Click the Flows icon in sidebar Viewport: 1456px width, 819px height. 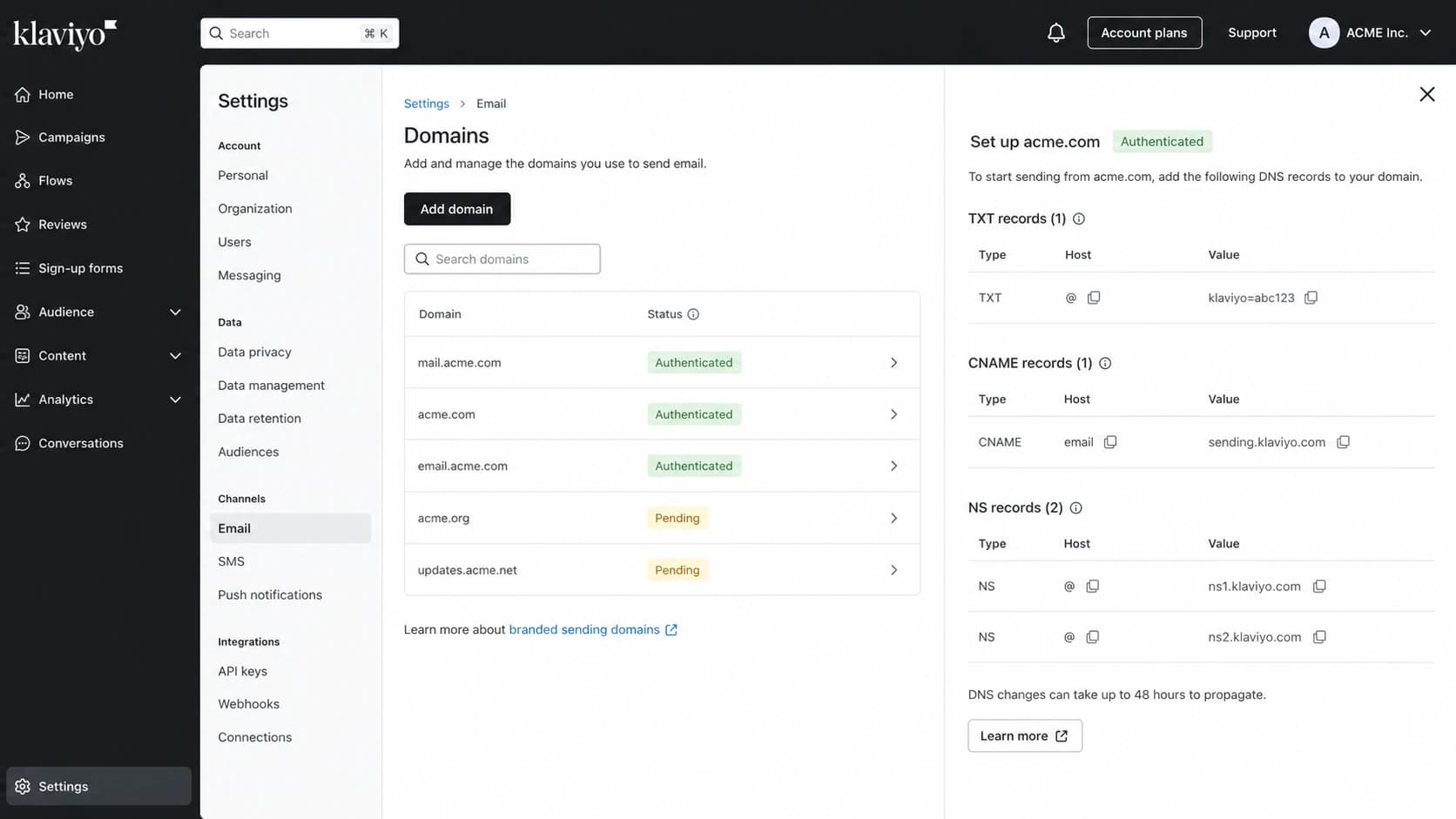tap(23, 181)
